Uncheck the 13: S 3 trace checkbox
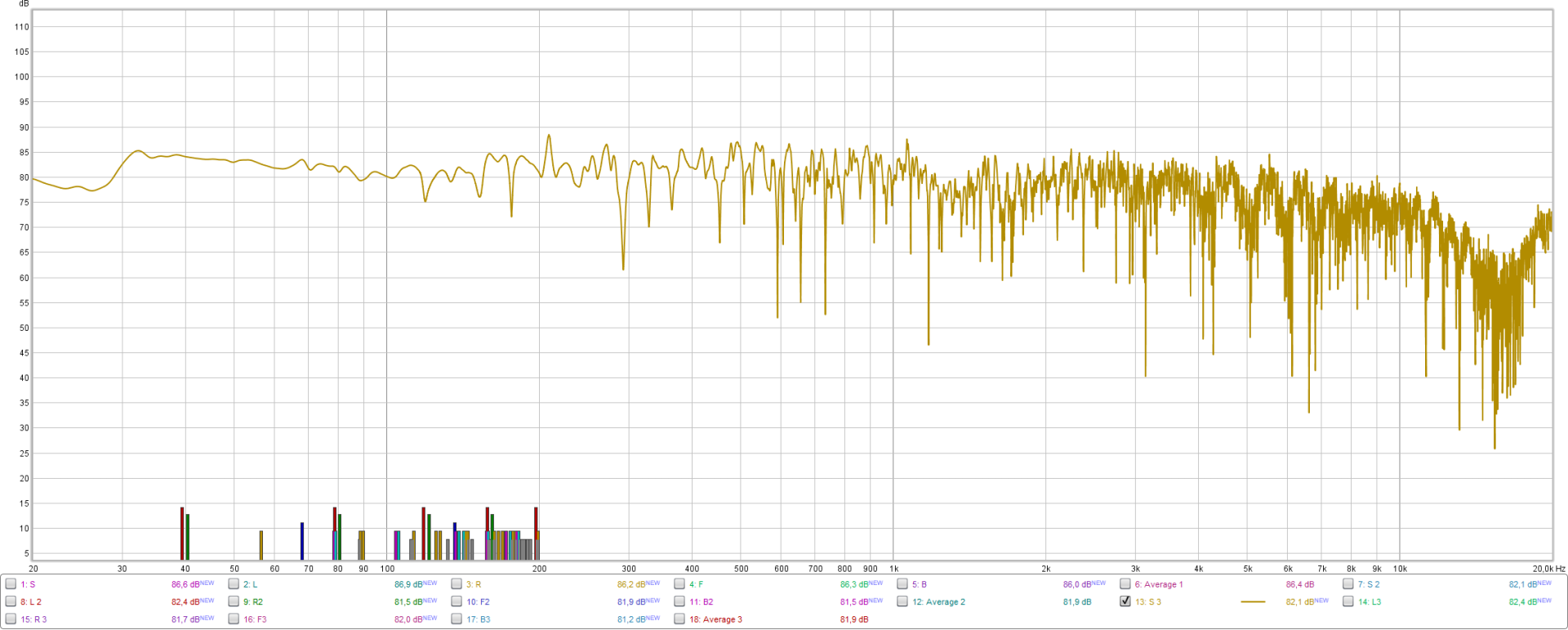This screenshot has width=1568, height=630. 1125,601
